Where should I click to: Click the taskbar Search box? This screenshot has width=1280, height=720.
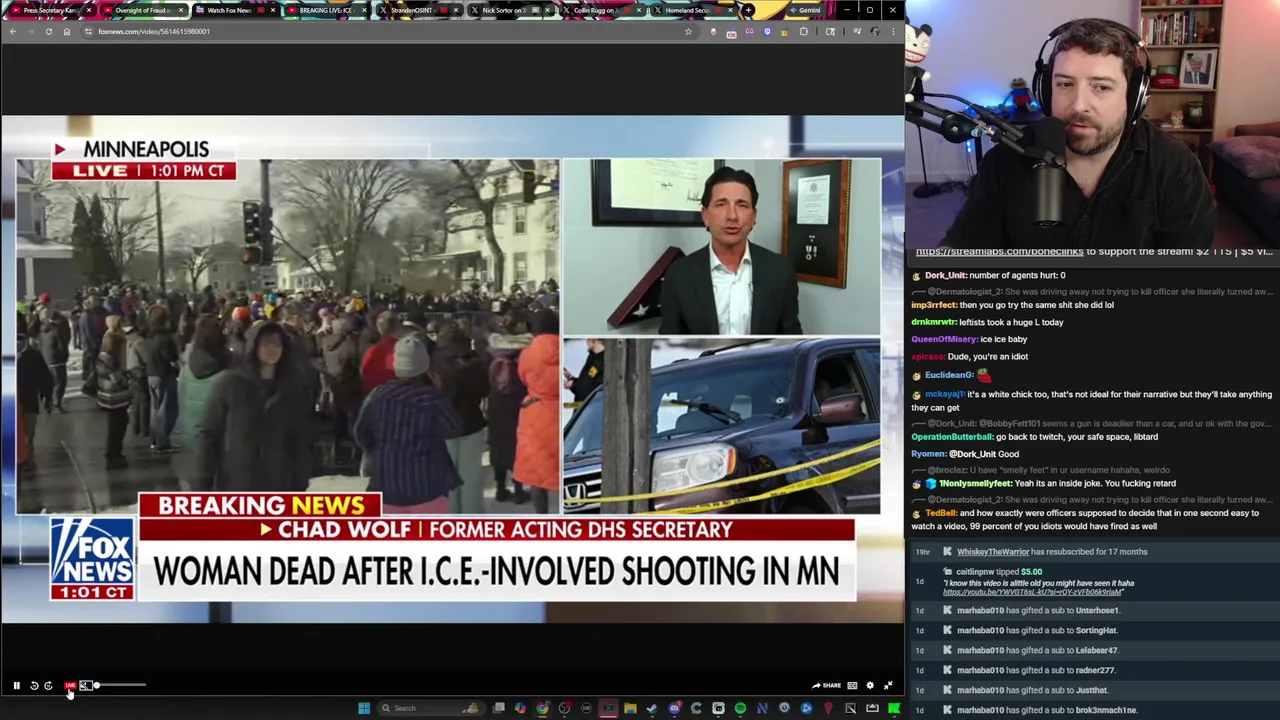tap(430, 708)
